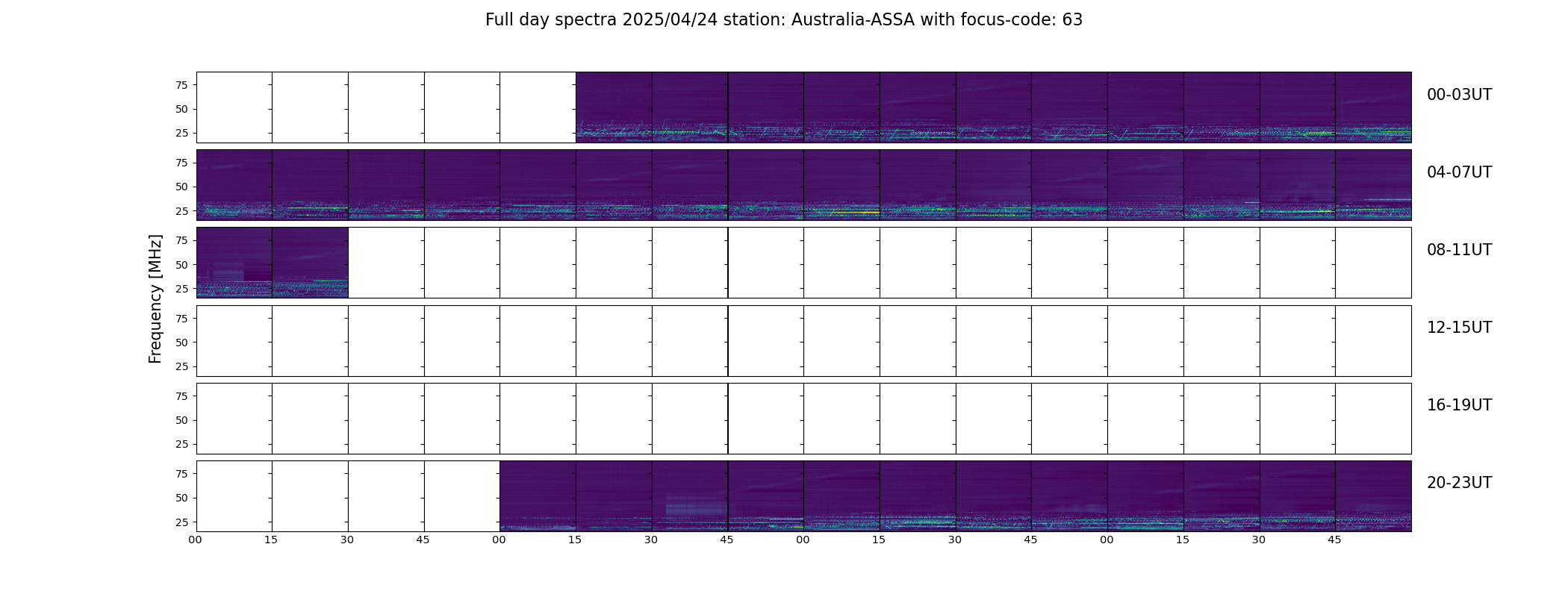
Task: Click the 50 tick label of the 20-23UT row
Action: [181, 498]
